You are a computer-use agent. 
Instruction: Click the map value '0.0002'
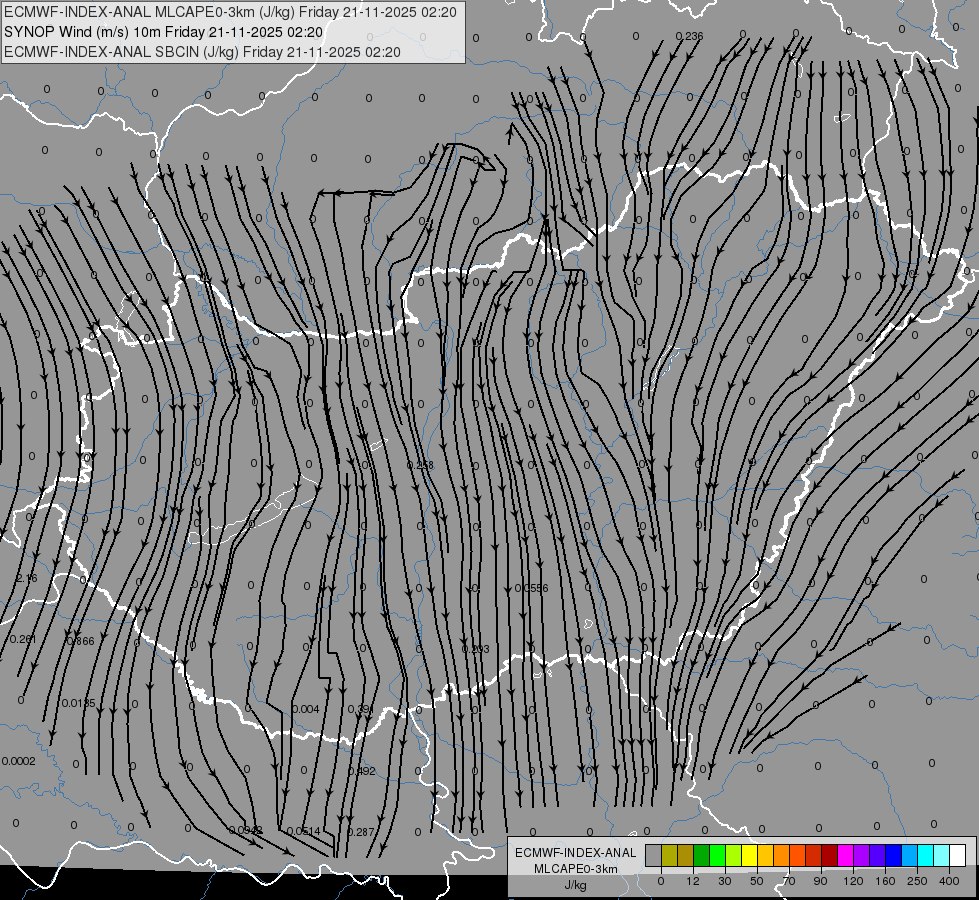tap(18, 761)
